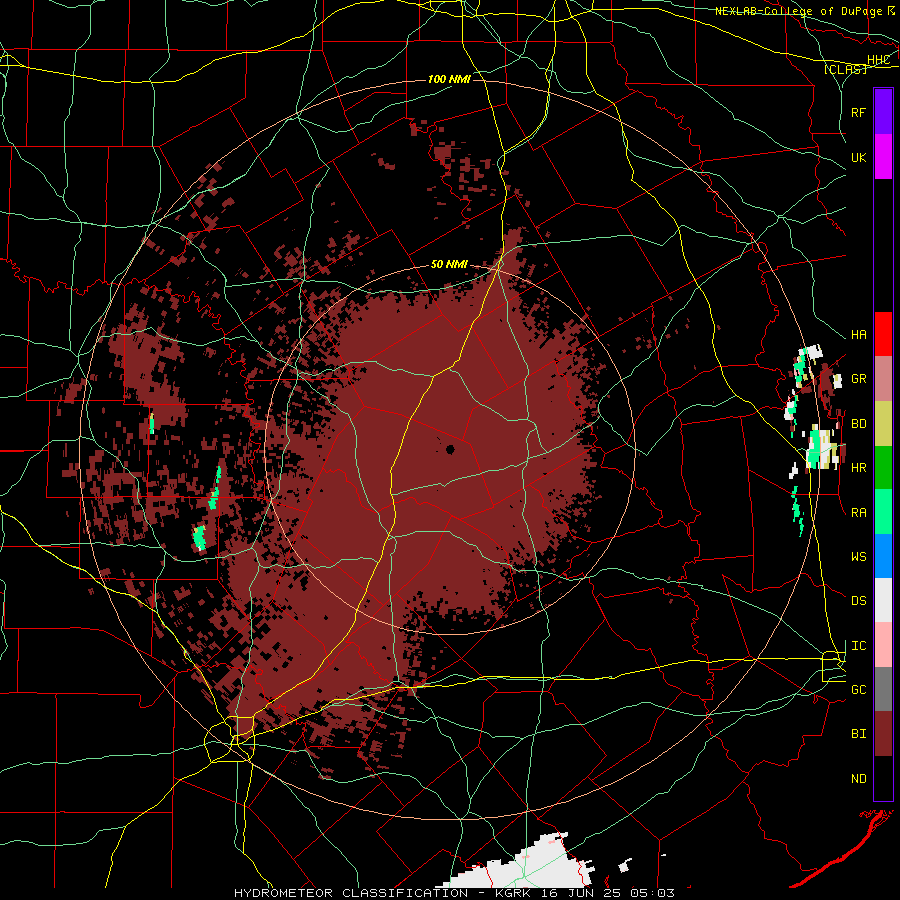This screenshot has height=900, width=900.
Task: Click the 05:03 timestamp
Action: coord(651,893)
